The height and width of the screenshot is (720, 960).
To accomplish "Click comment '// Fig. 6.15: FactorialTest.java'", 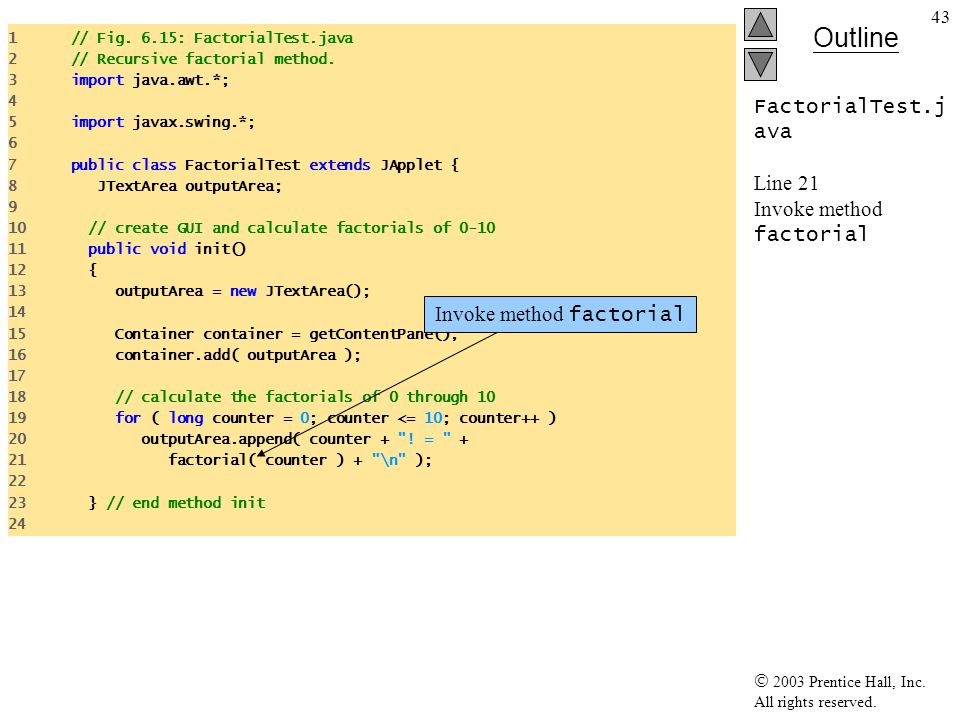I will [x=212, y=38].
